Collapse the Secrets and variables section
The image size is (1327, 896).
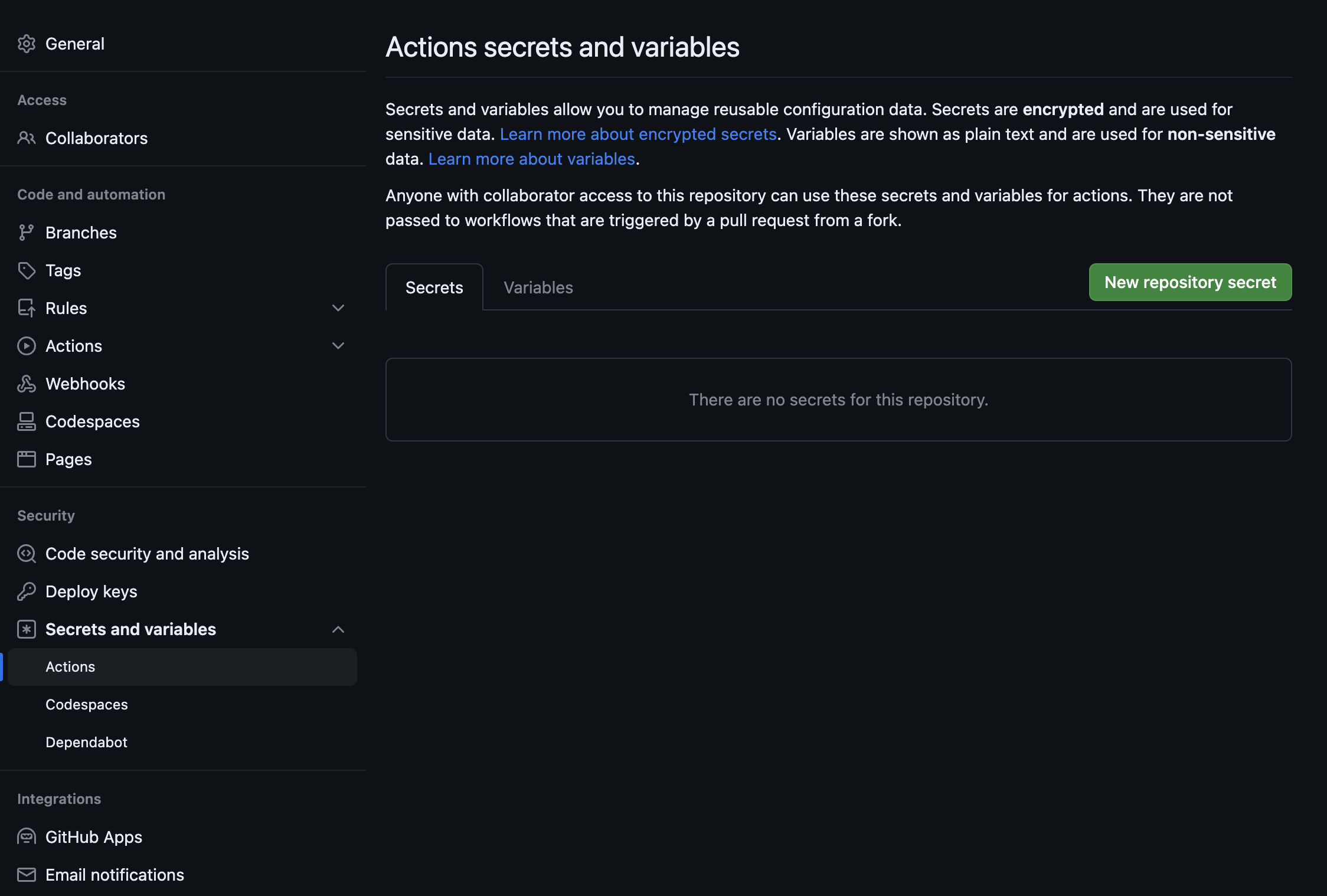[338, 629]
